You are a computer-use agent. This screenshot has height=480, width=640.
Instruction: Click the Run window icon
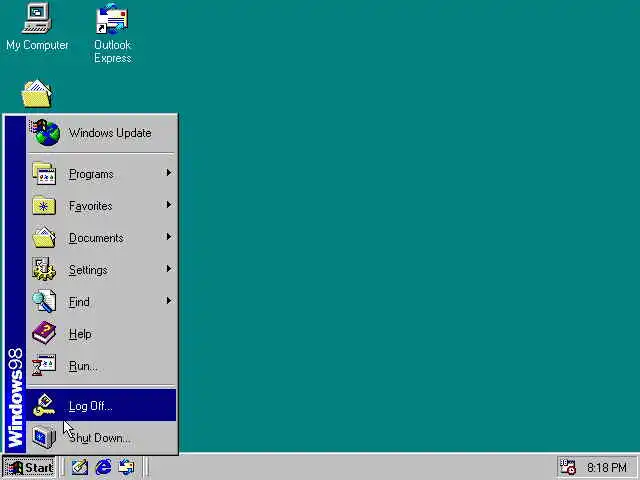[44, 365]
